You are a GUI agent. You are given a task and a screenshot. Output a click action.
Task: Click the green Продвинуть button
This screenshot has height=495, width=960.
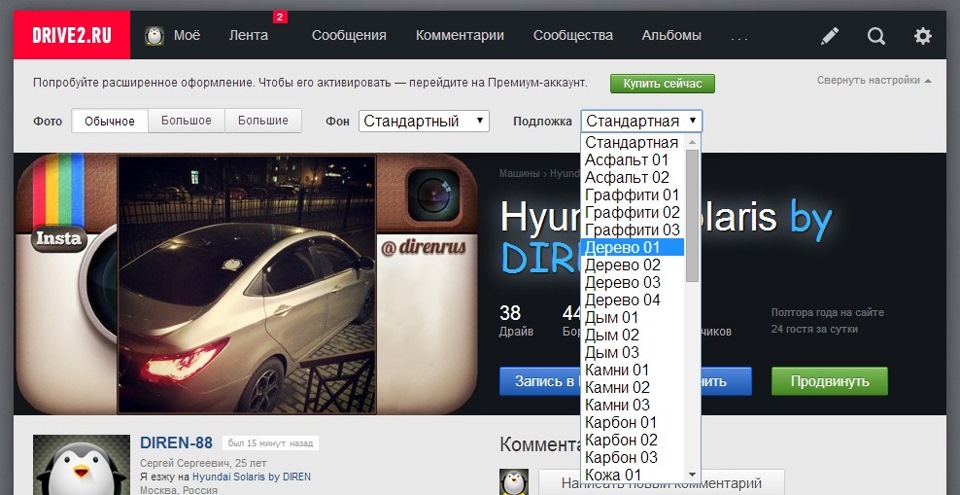click(x=830, y=381)
